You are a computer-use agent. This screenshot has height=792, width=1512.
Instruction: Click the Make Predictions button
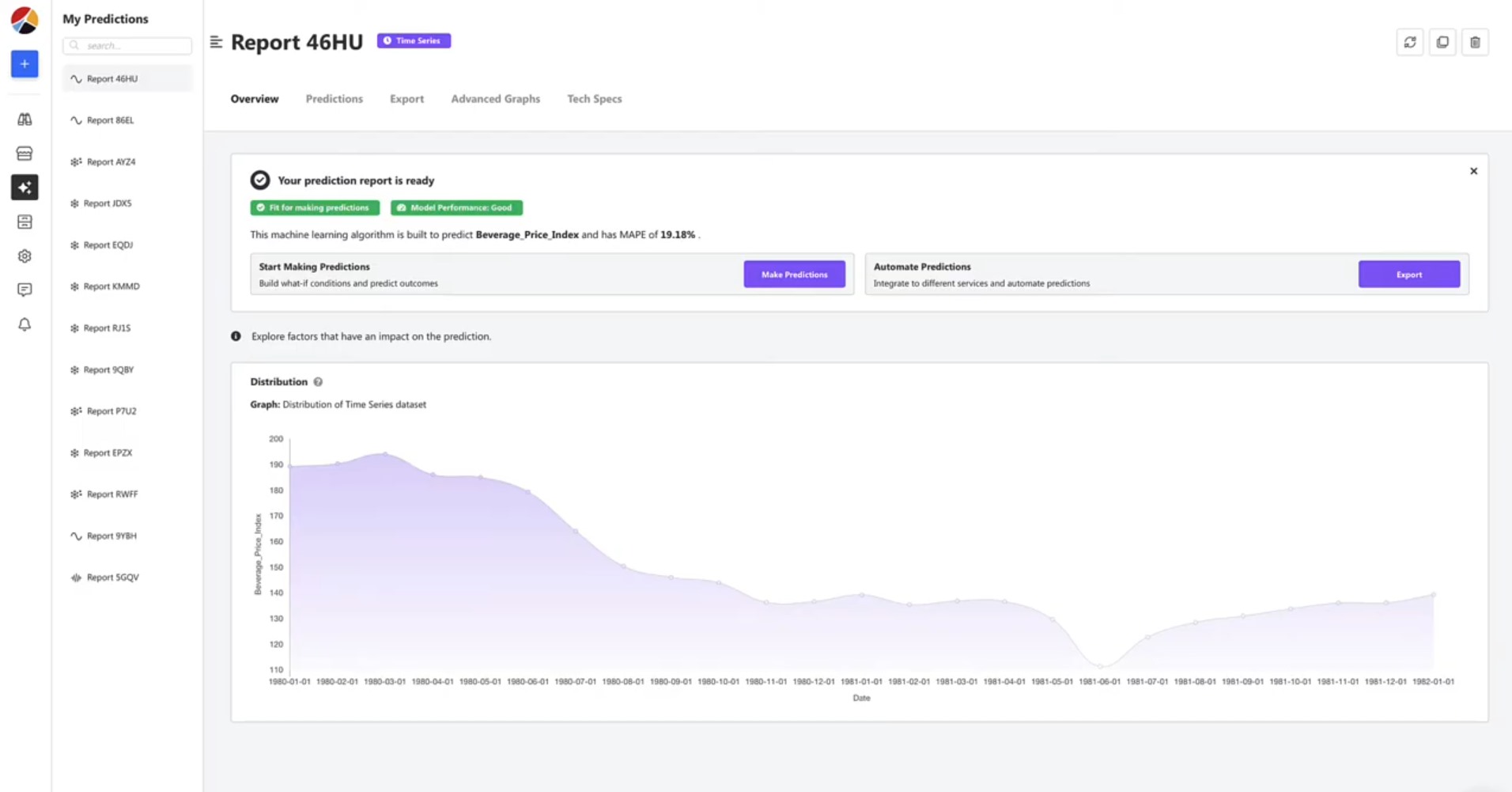pos(794,275)
